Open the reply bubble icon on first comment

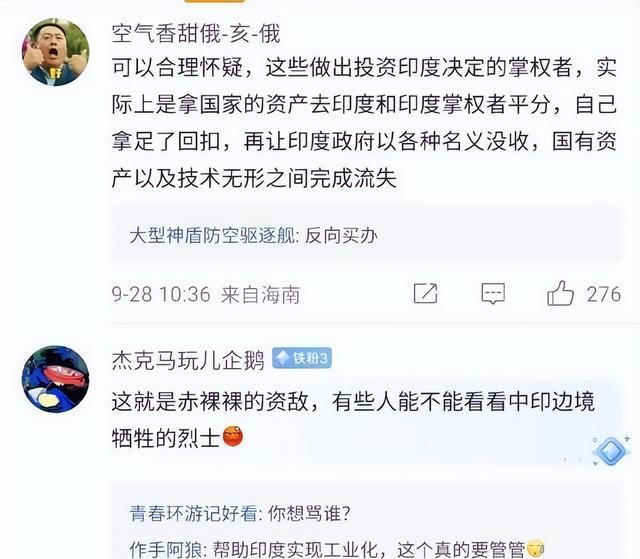(493, 294)
